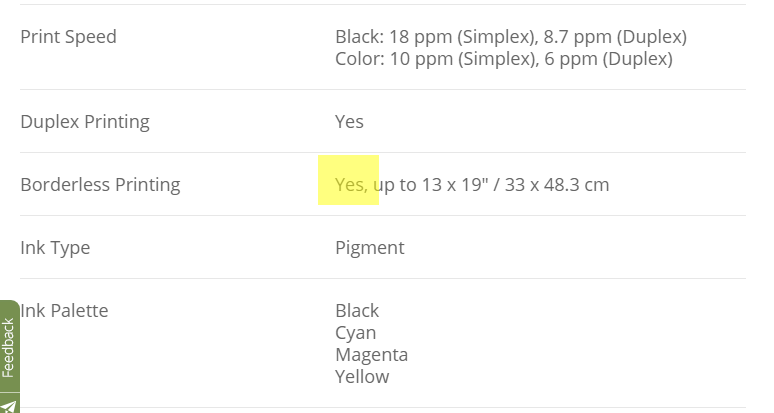Select the Ink Palette label

click(64, 310)
